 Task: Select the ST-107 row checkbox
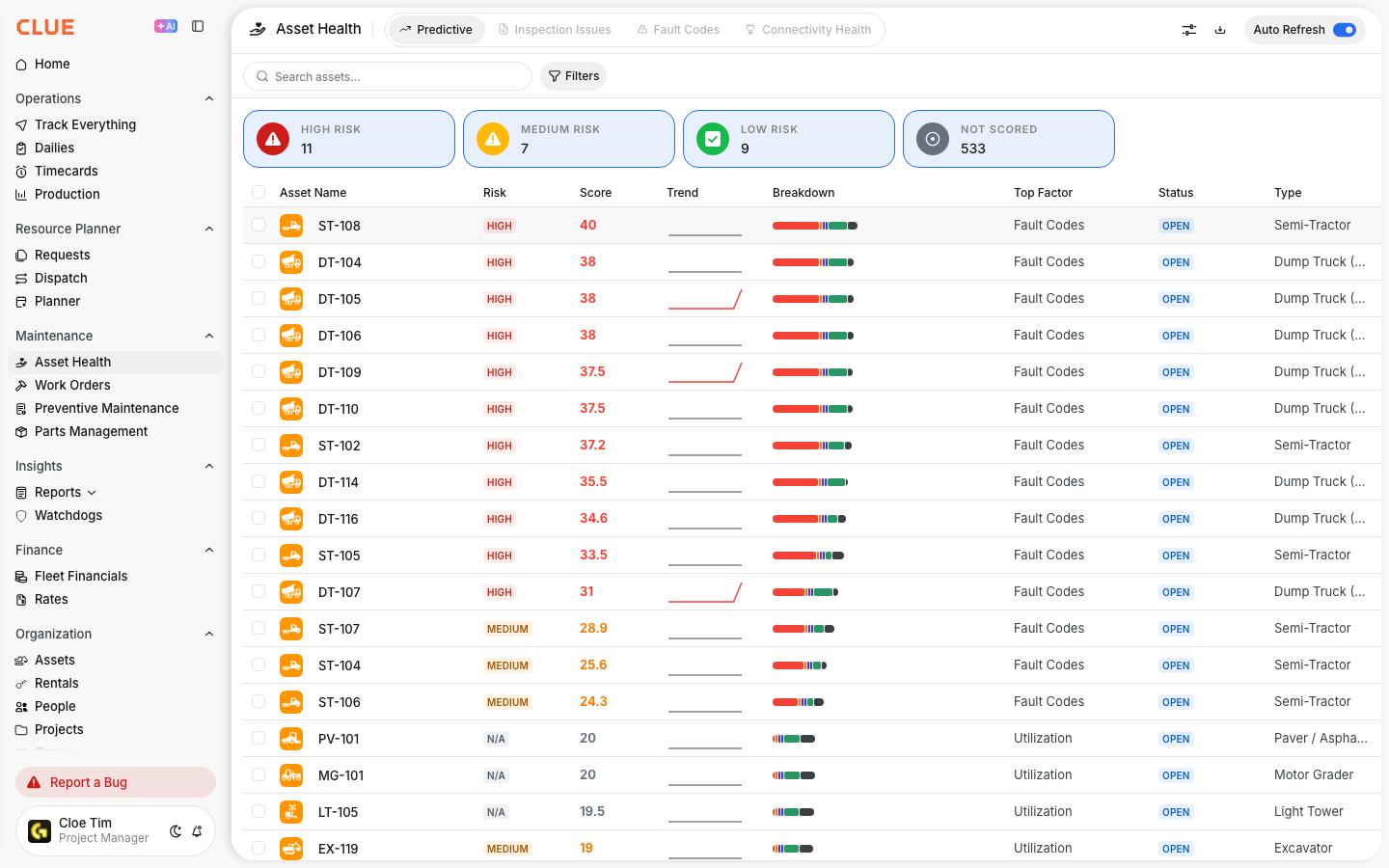click(259, 628)
